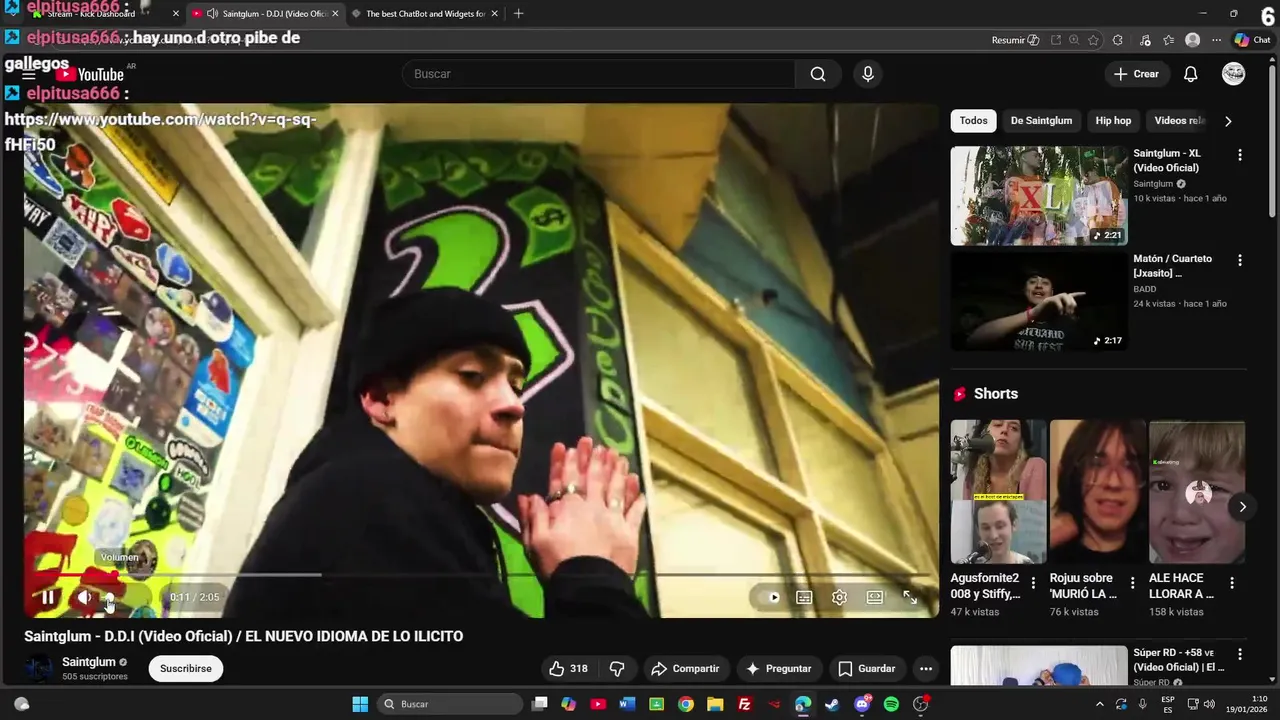Click the Suscribirse button
The image size is (1280, 720).
[x=186, y=669]
